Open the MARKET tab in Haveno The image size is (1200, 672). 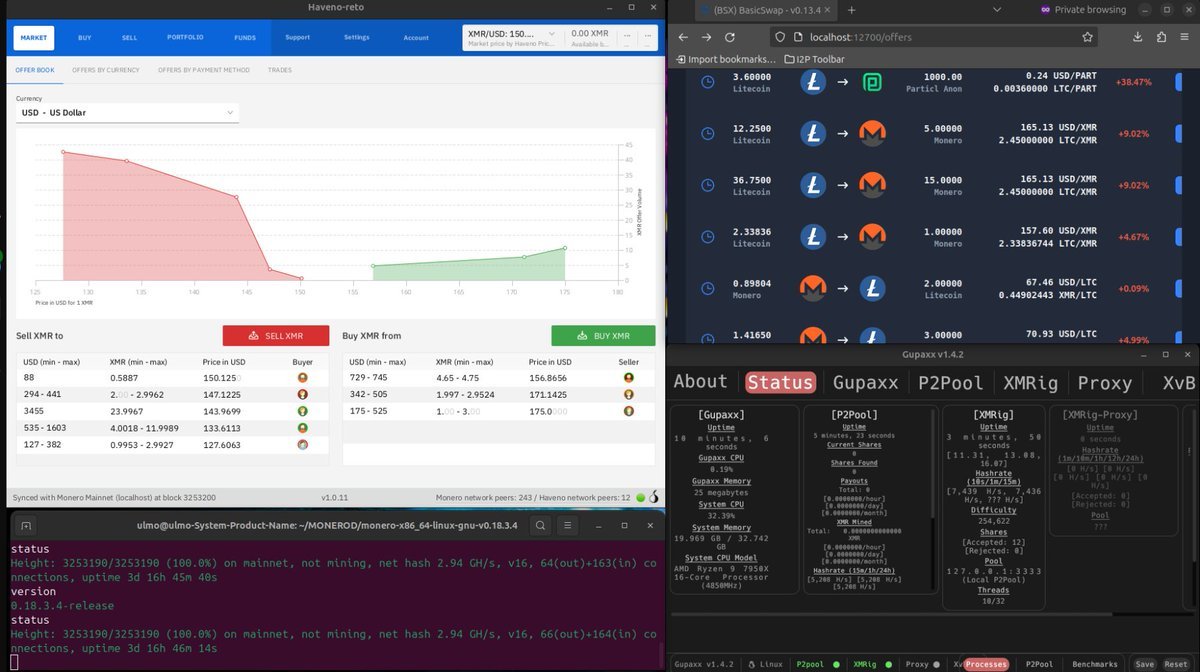34,38
